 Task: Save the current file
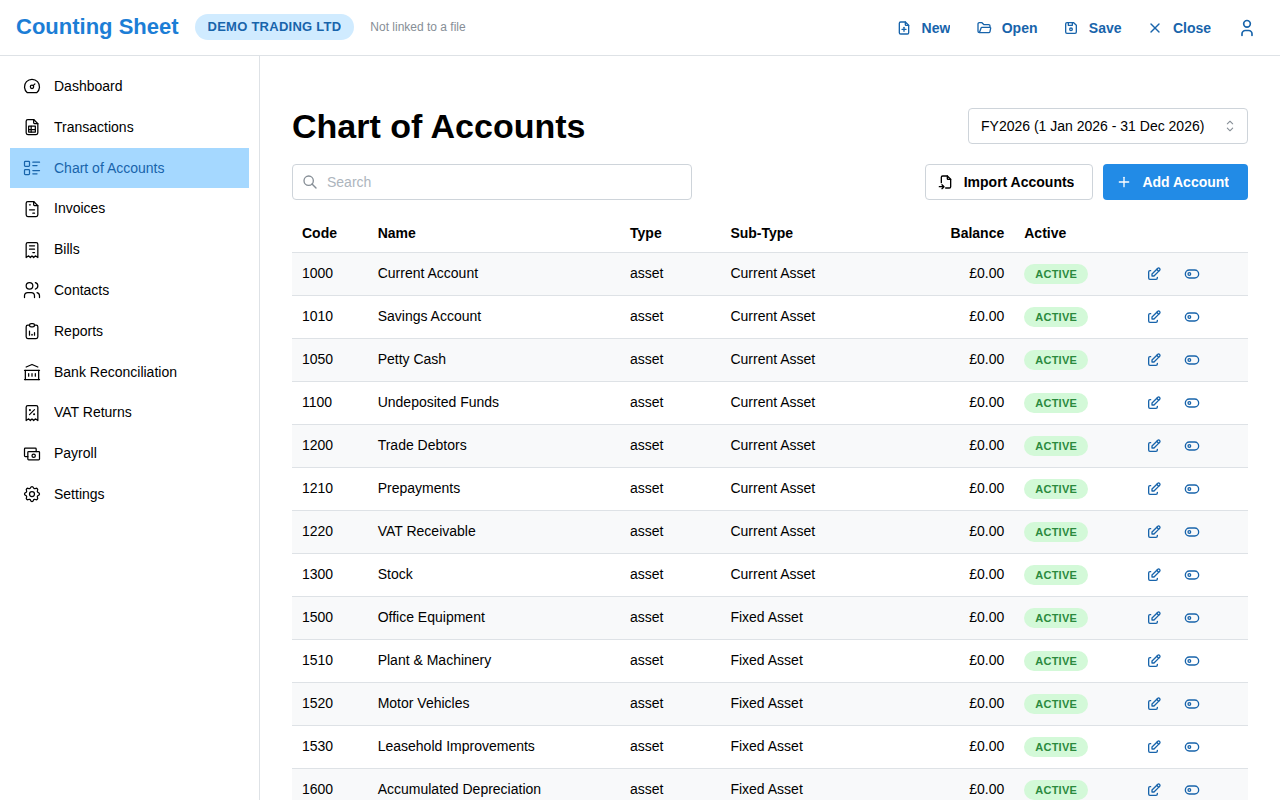tap(1092, 28)
